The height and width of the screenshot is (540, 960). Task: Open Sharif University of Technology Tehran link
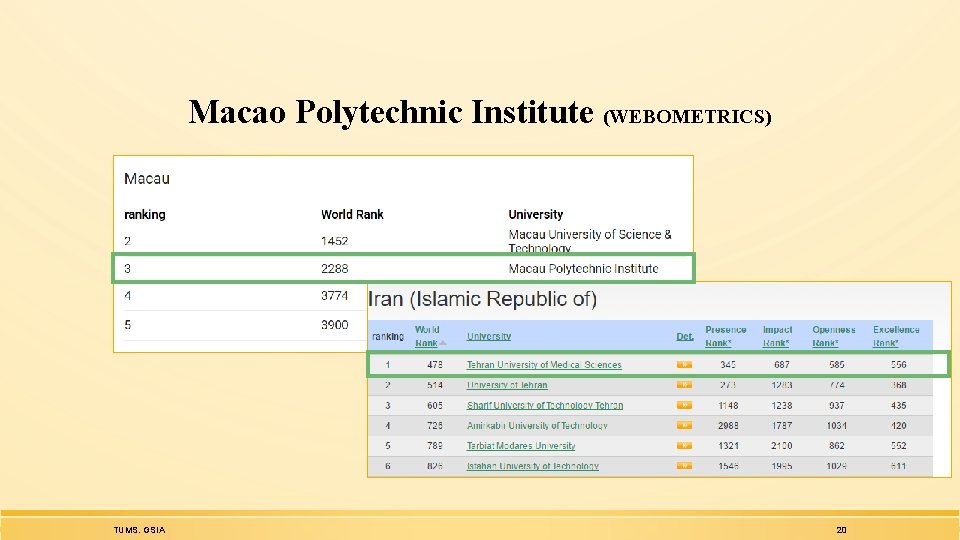[x=545, y=405]
